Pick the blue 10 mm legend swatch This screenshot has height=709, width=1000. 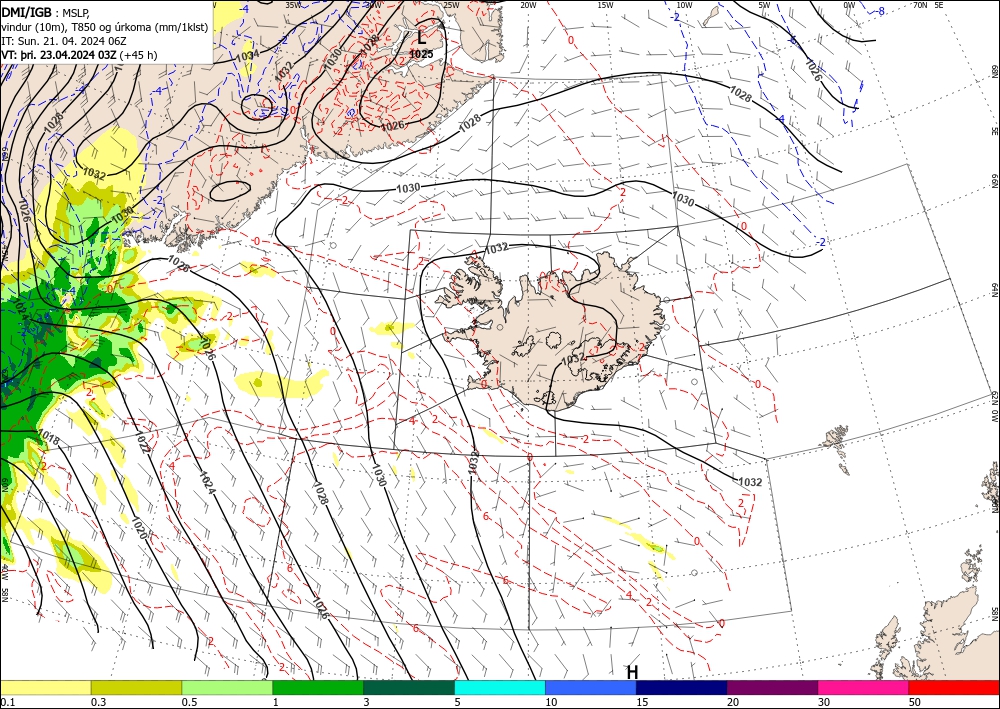click(591, 687)
